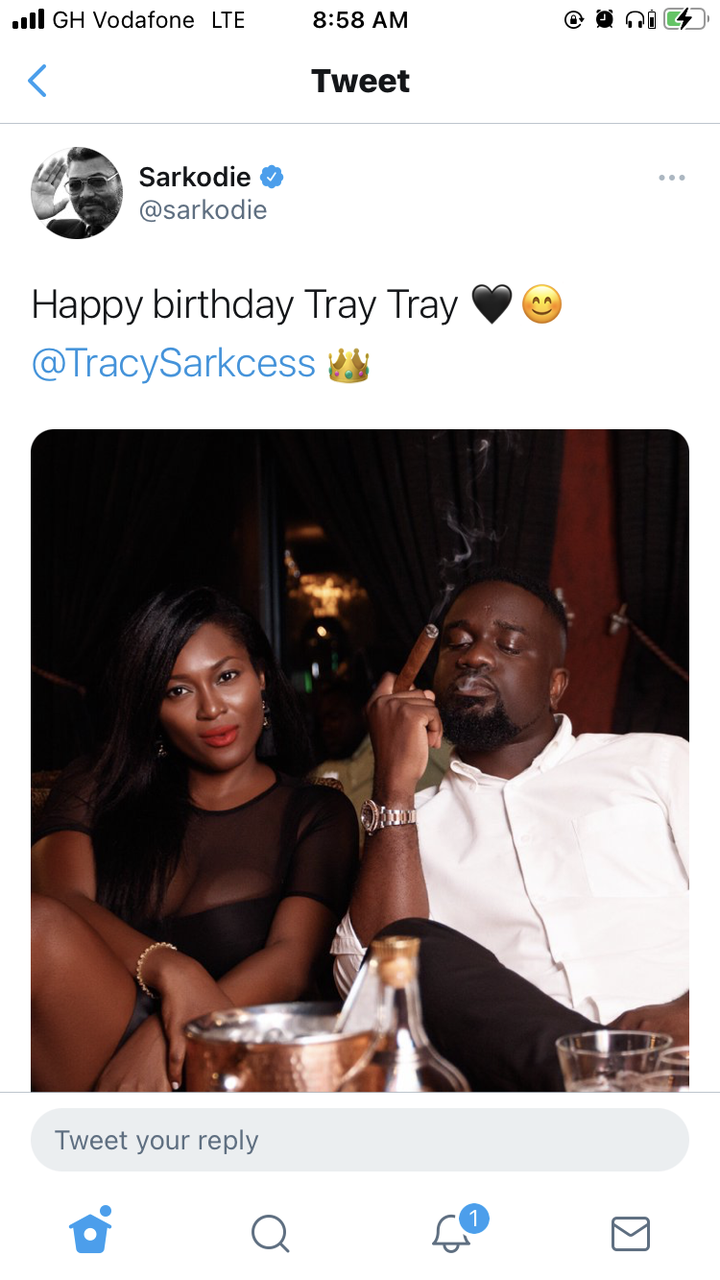View the attached couple photo
Viewport: 720px width, 1280px height.
coord(360,760)
